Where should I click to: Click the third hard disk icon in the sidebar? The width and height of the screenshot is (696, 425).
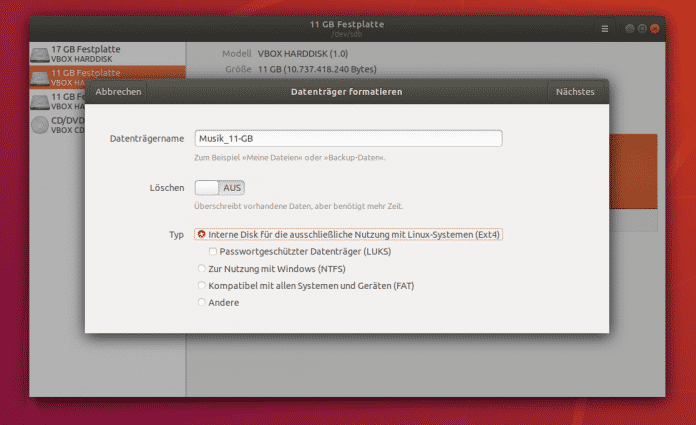coord(40,101)
